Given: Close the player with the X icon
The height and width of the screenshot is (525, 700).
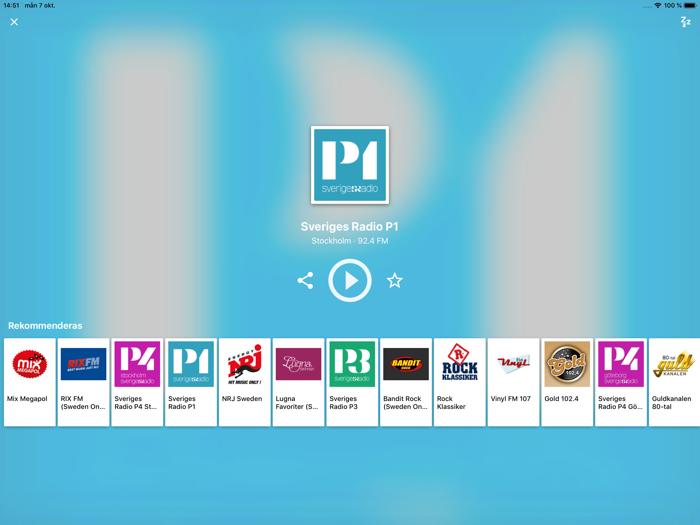Looking at the screenshot, I should click(14, 22).
